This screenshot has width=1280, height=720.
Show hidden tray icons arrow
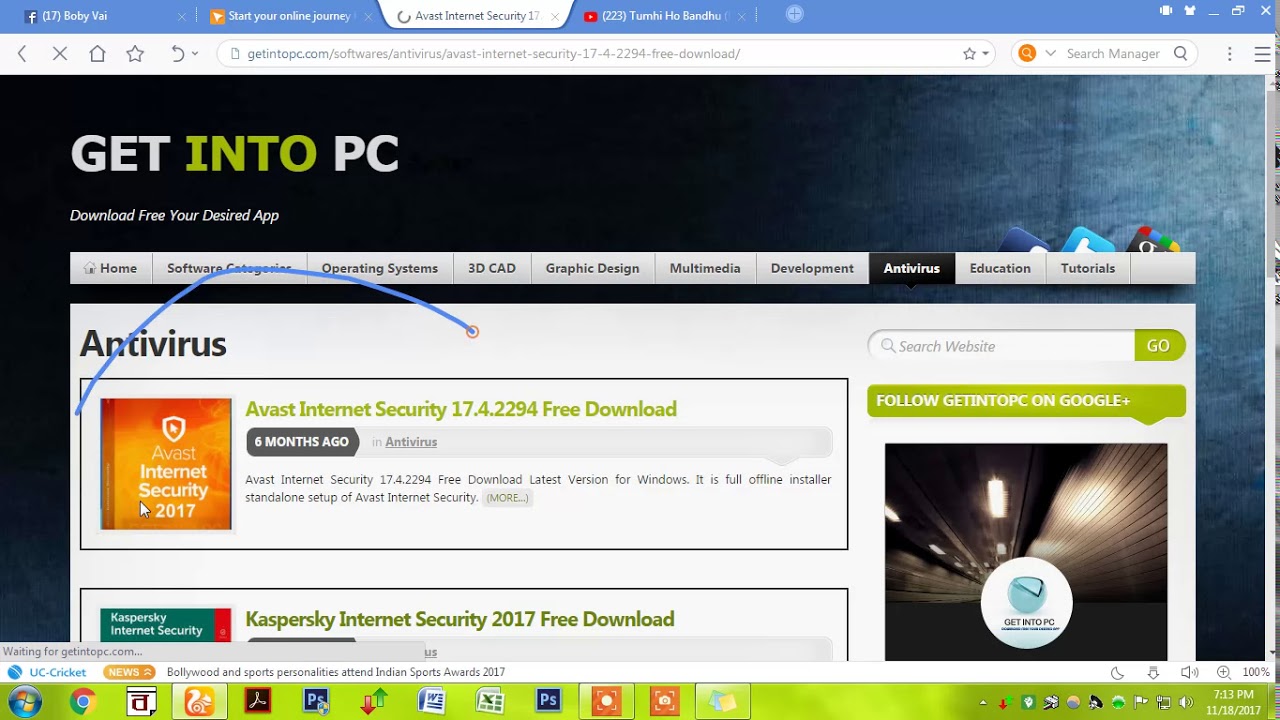tap(983, 703)
